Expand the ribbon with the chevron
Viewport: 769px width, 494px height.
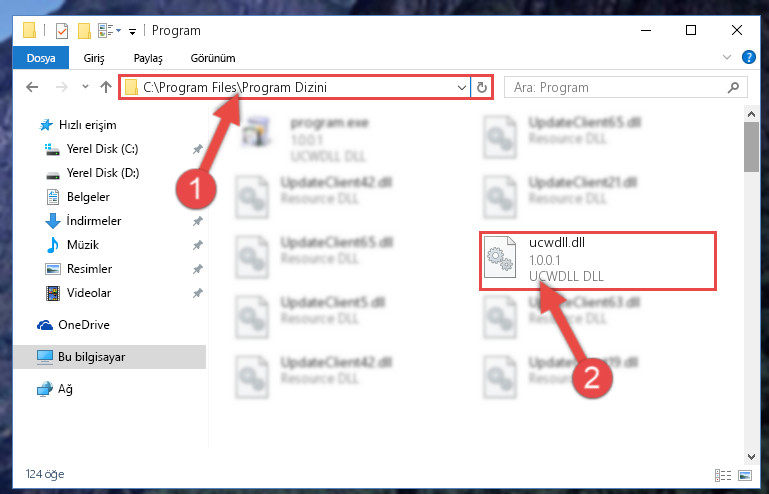coord(727,57)
